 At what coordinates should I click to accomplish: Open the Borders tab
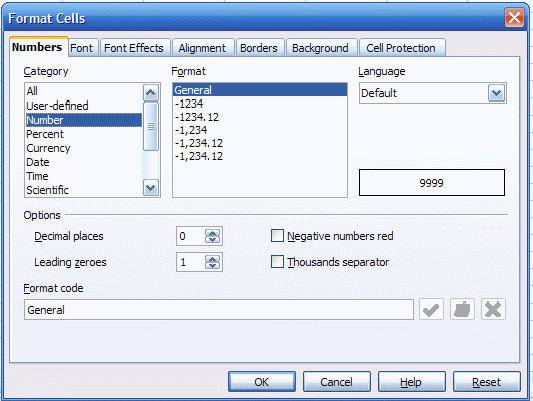pos(259,48)
